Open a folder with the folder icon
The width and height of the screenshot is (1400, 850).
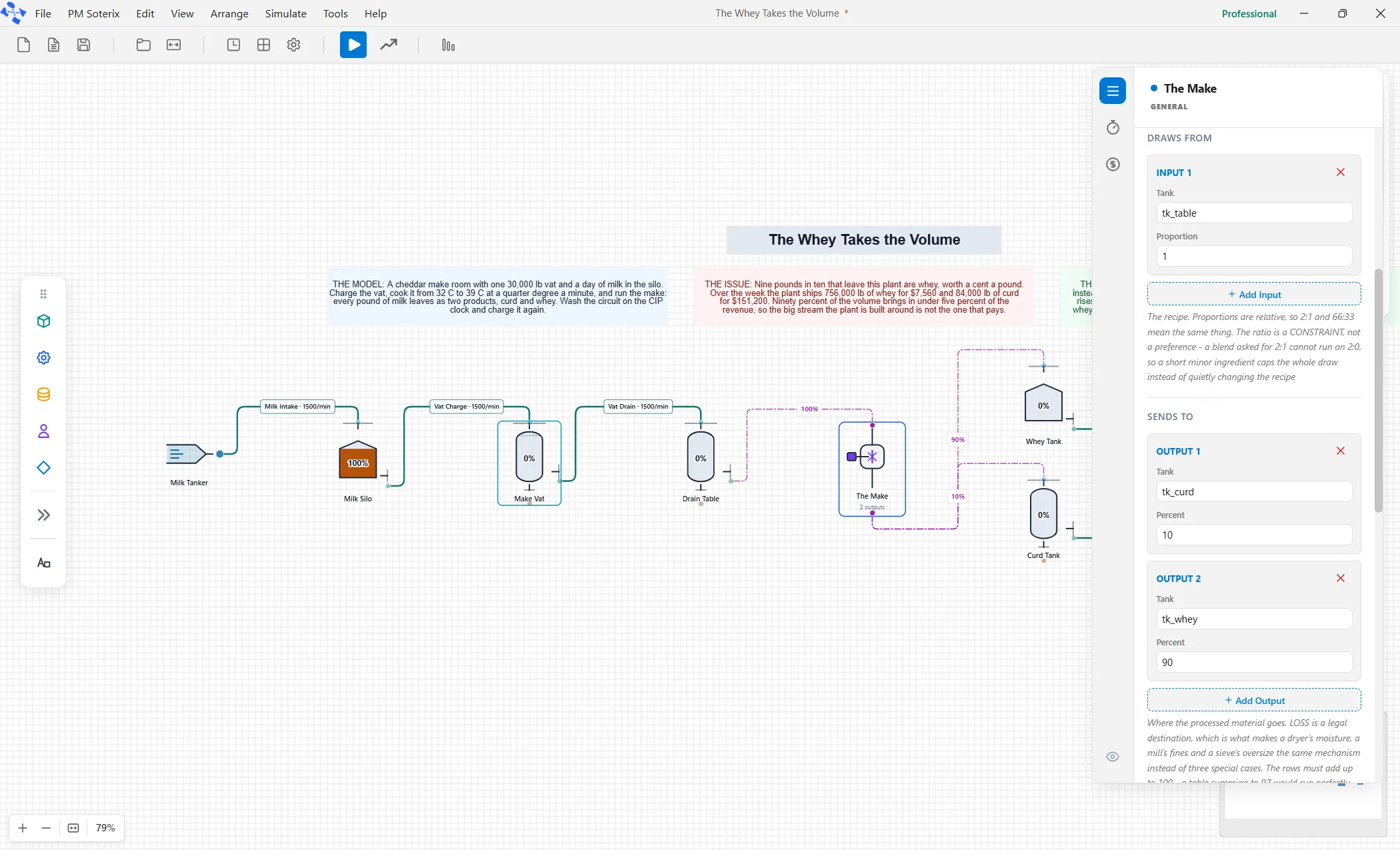[x=143, y=45]
